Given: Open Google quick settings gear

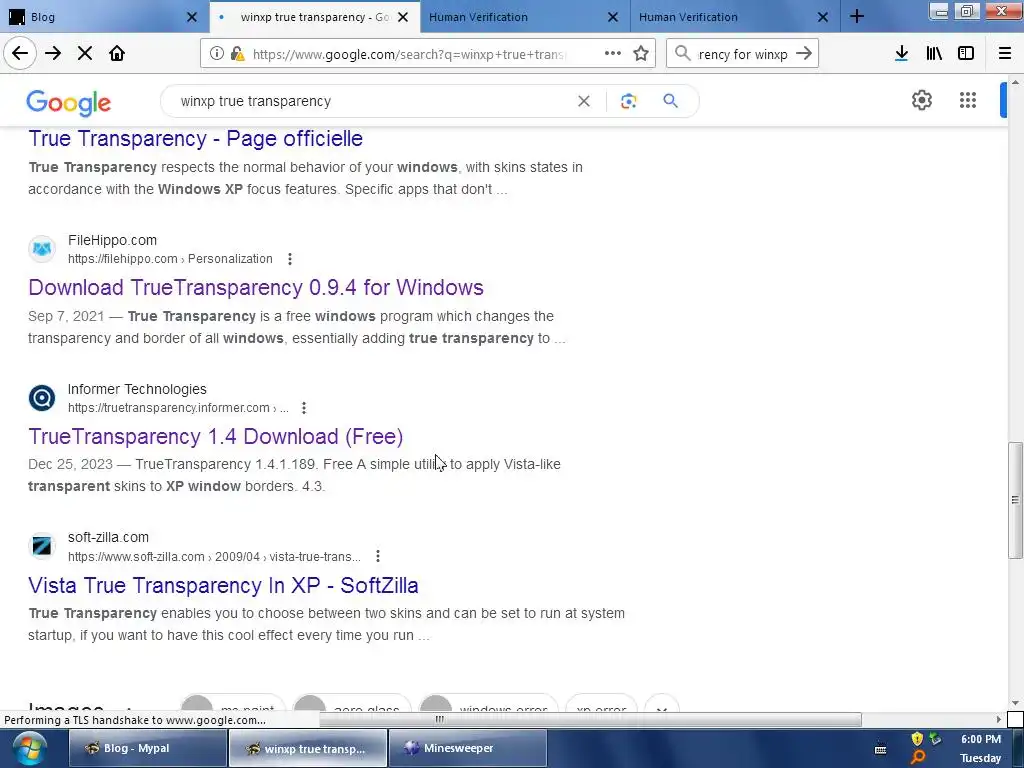Looking at the screenshot, I should pos(921,101).
